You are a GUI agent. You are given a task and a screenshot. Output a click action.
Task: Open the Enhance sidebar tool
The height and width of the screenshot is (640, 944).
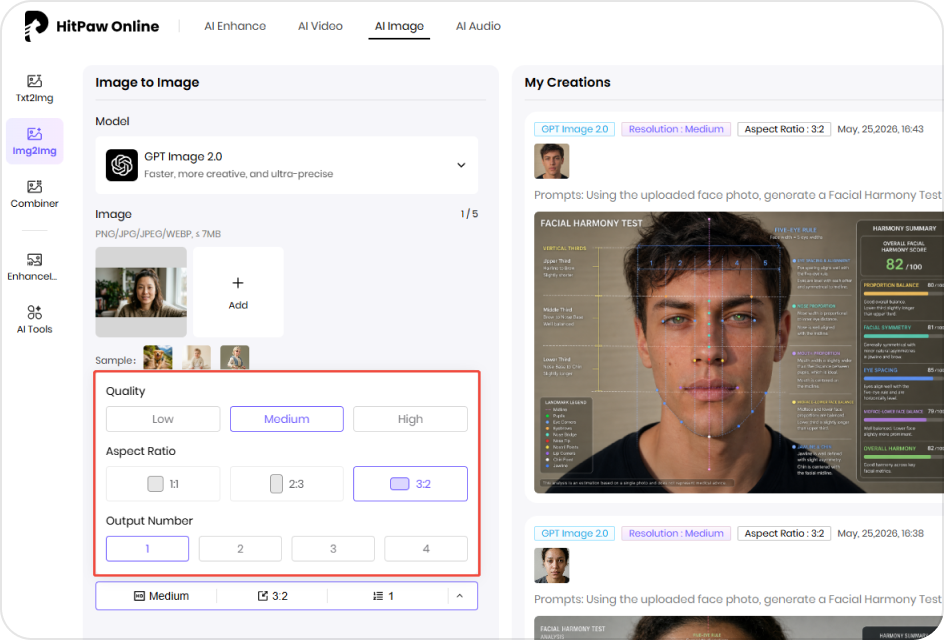pos(34,267)
